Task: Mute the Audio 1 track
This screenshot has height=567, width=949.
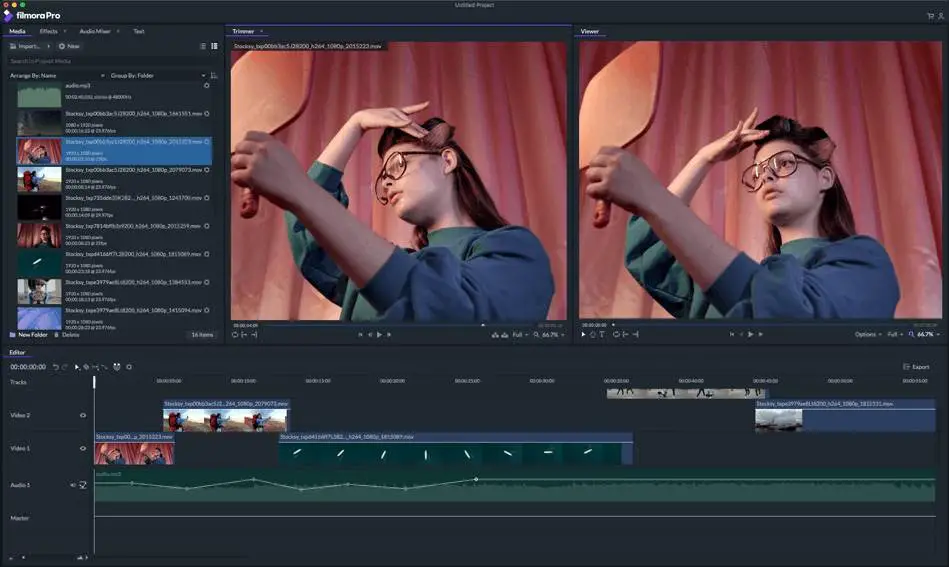Action: pos(73,485)
